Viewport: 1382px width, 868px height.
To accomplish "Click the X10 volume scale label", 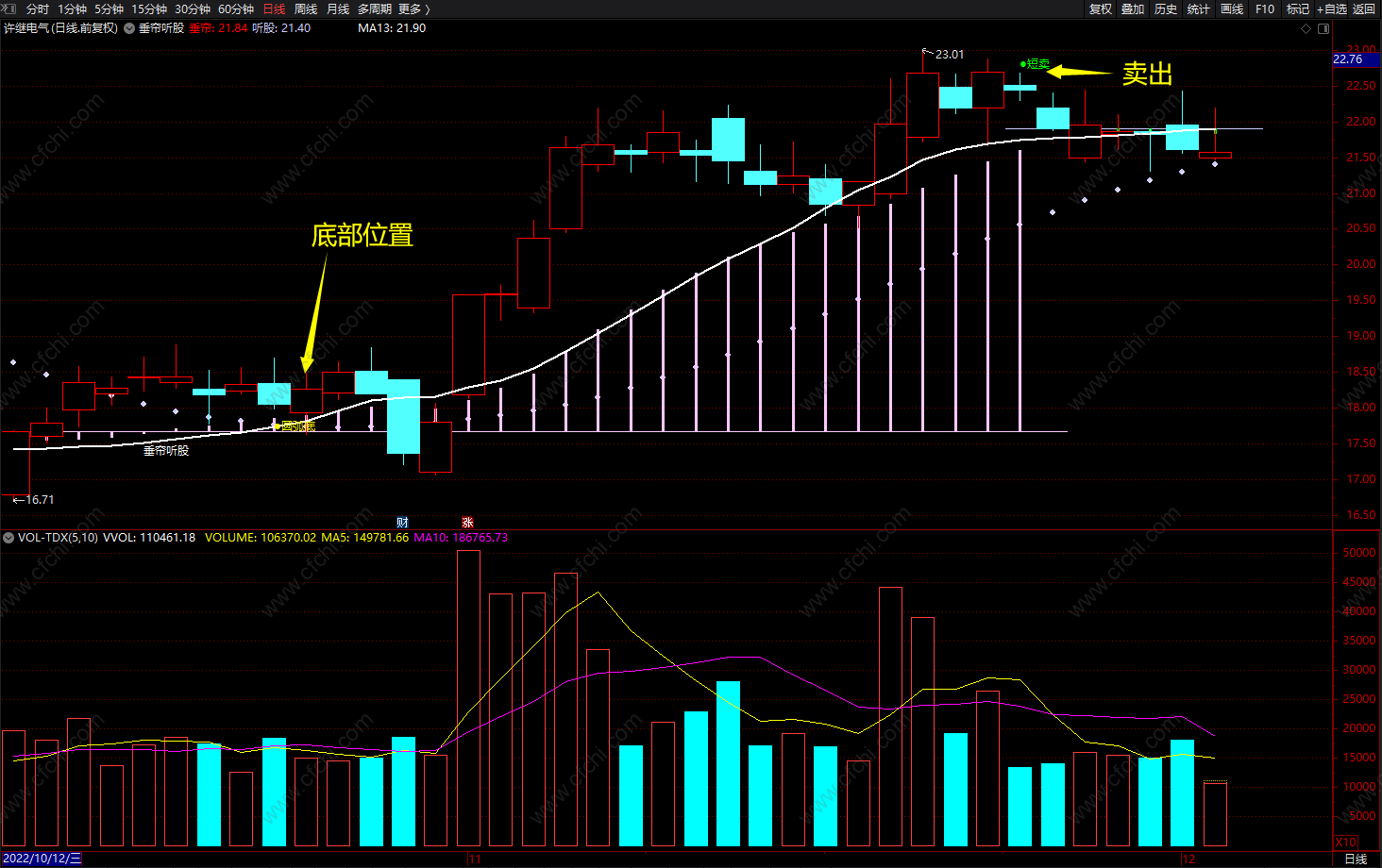I will pyautogui.click(x=1346, y=842).
